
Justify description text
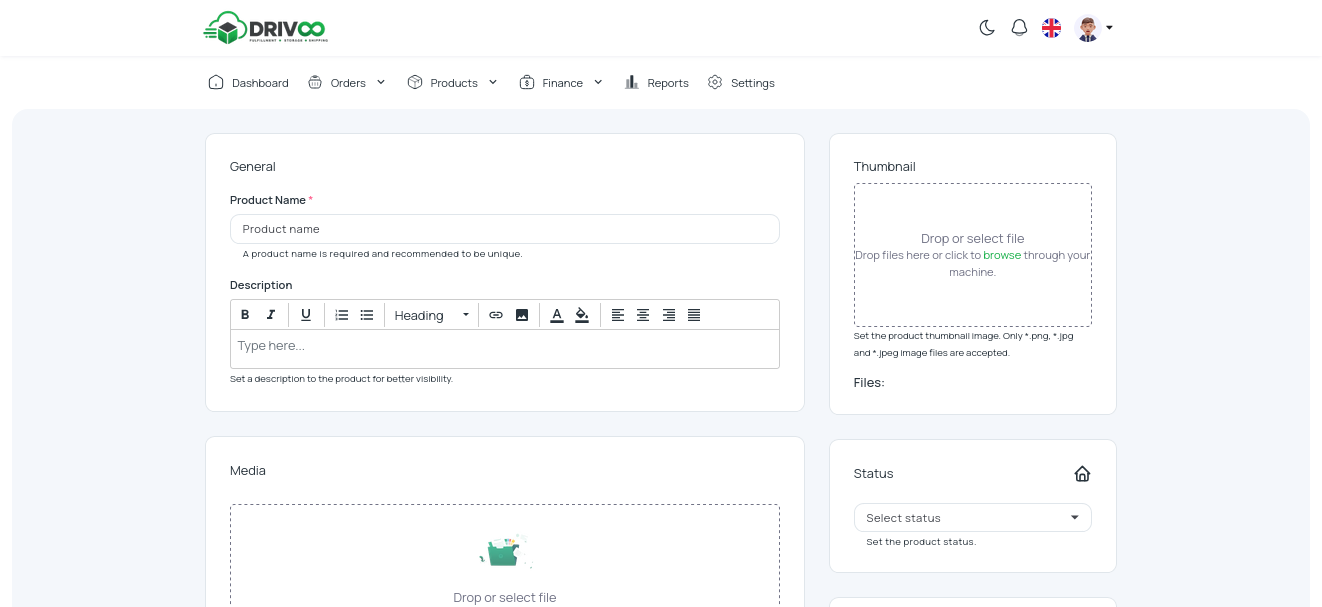pyautogui.click(x=694, y=315)
